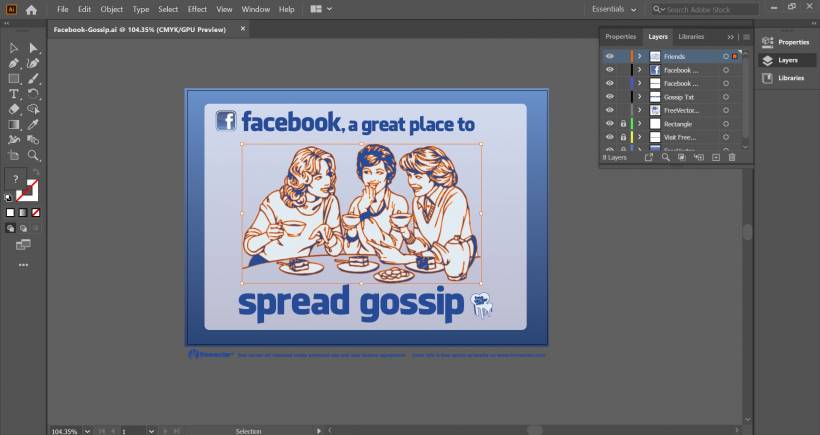Delete selection with Layers trash icon
This screenshot has height=435, width=820.
point(731,157)
